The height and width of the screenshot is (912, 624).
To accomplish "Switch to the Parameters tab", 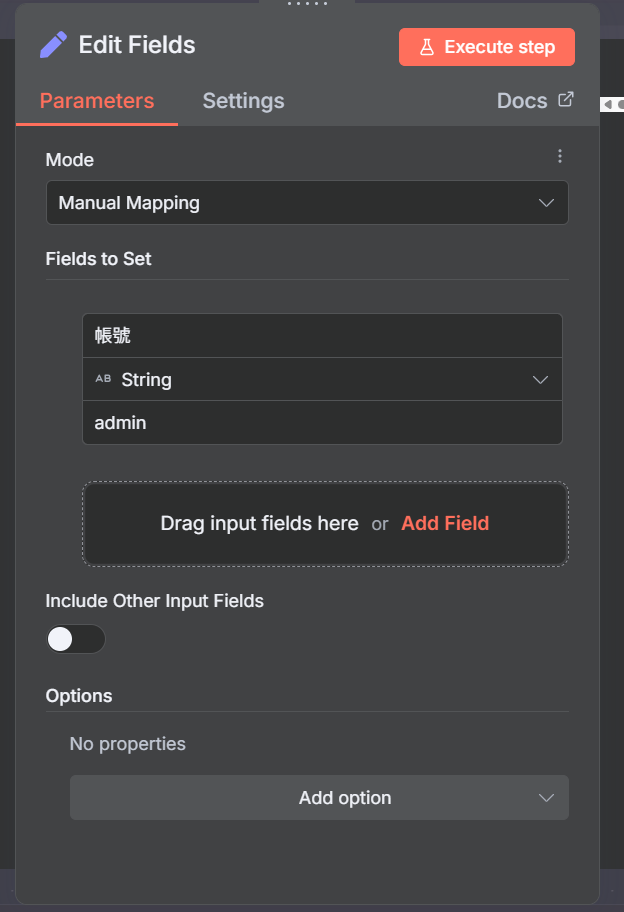I will point(97,101).
